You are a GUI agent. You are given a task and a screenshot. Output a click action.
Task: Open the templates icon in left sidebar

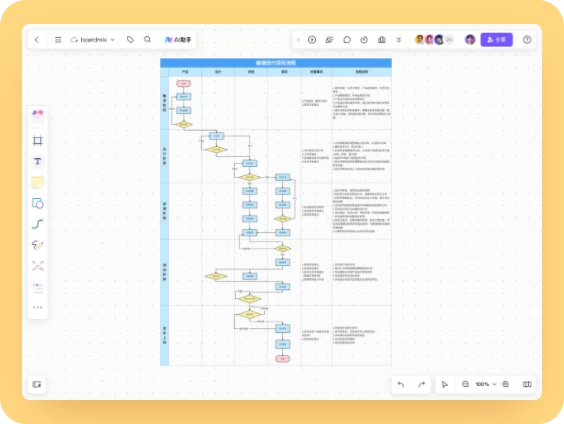tap(38, 116)
